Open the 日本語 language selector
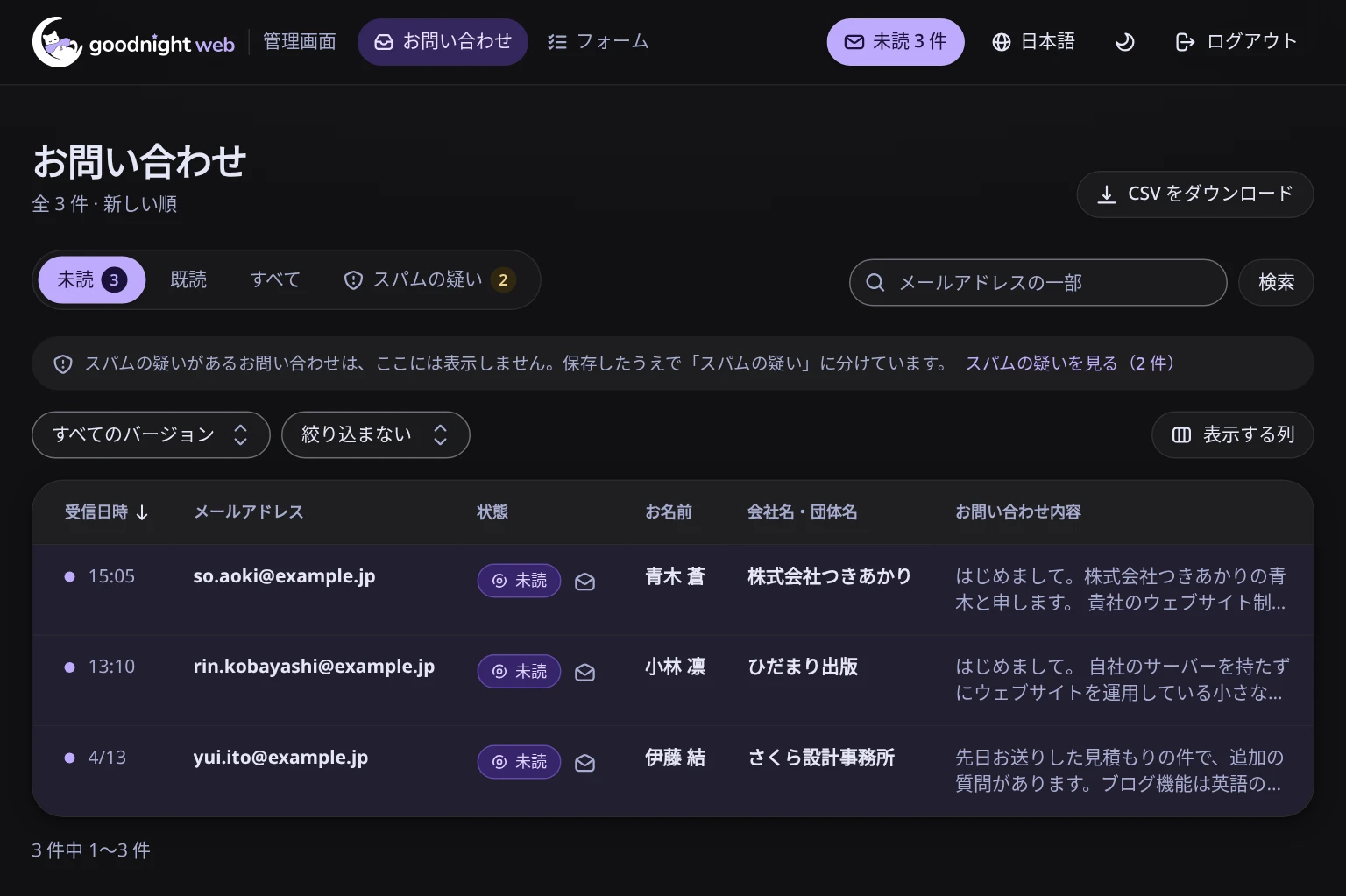The width and height of the screenshot is (1346, 896). tap(1033, 42)
